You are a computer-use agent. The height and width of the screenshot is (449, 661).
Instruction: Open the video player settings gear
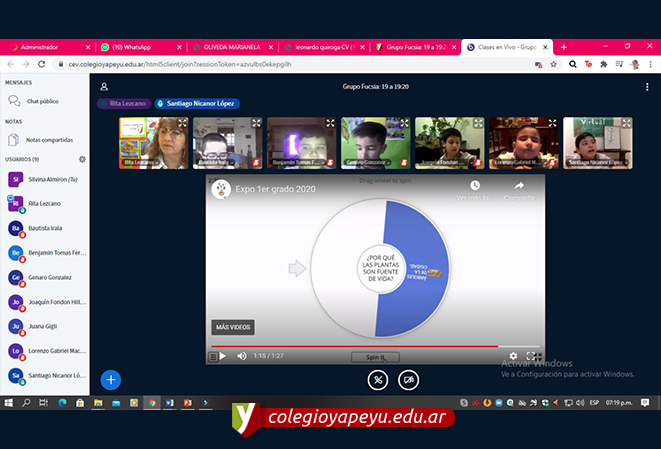(x=513, y=355)
